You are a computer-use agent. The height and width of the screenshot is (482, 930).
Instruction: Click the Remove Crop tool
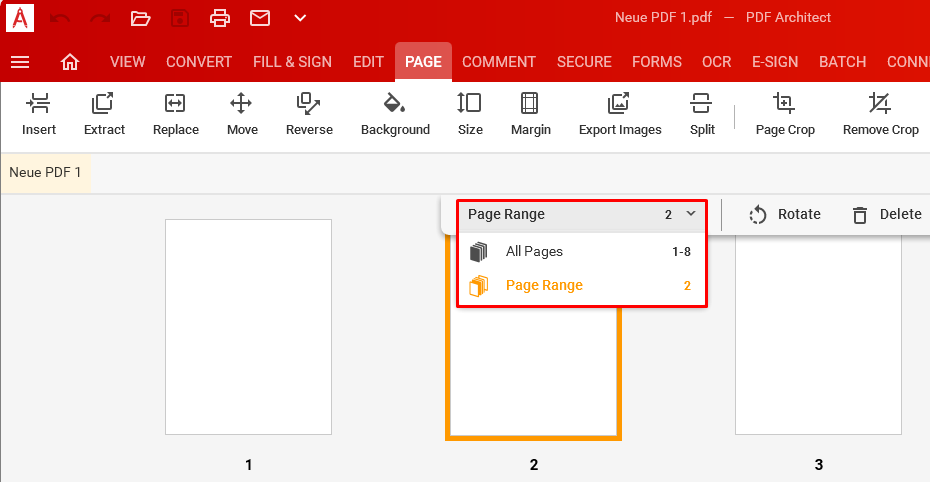tap(880, 114)
